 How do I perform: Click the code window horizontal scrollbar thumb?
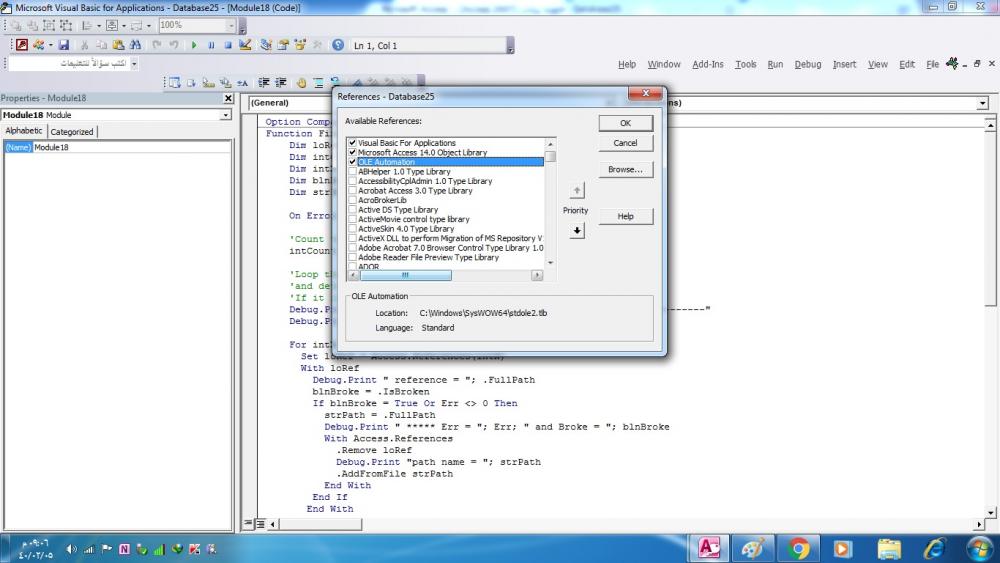tap(320, 524)
